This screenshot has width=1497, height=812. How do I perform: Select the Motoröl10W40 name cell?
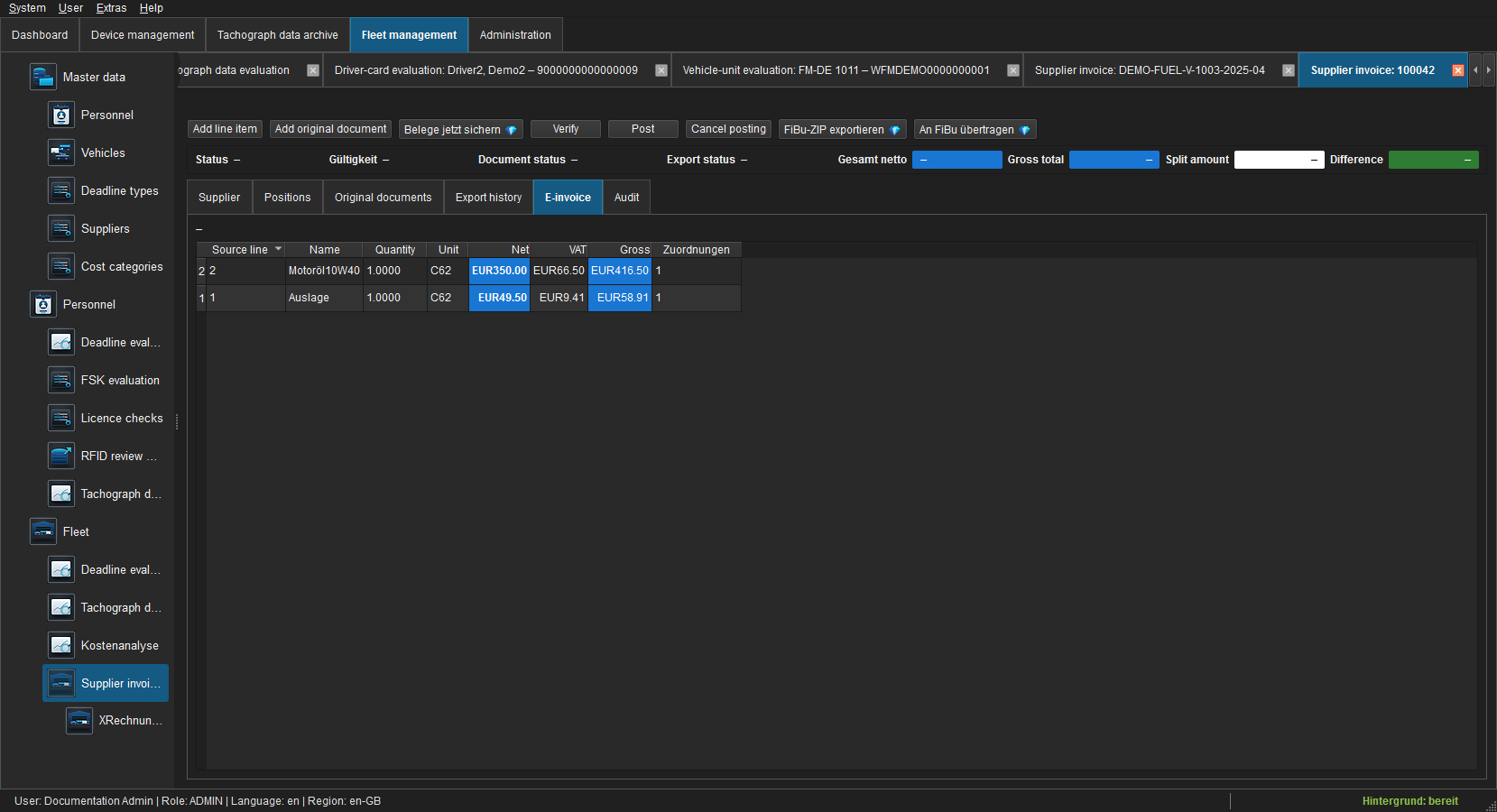[324, 271]
